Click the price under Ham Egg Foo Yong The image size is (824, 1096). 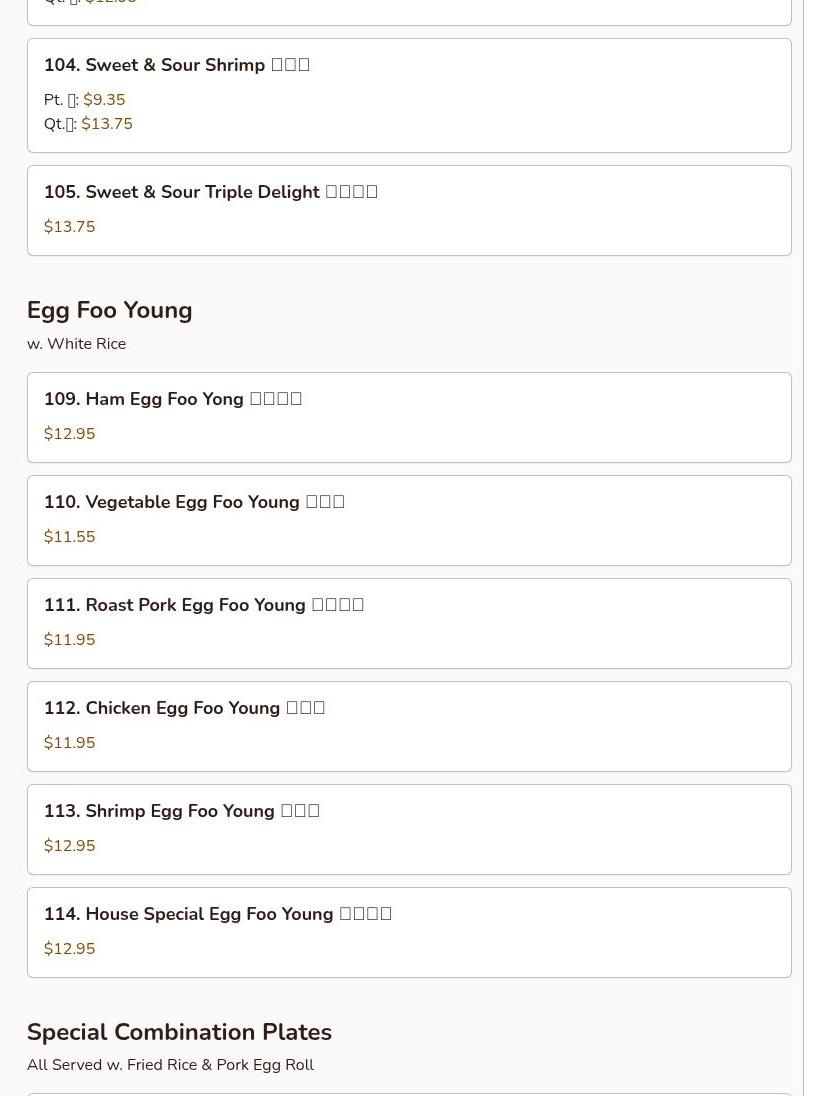[70, 434]
